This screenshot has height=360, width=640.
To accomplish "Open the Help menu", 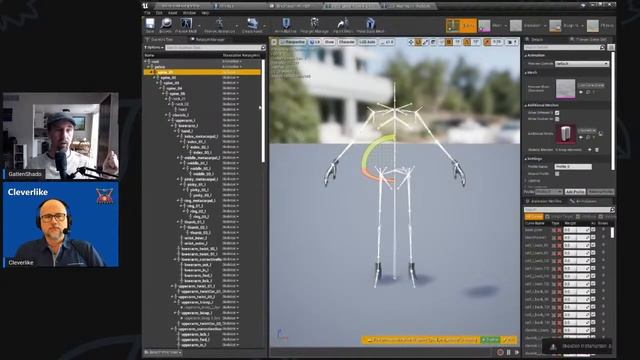I will click(x=205, y=13).
